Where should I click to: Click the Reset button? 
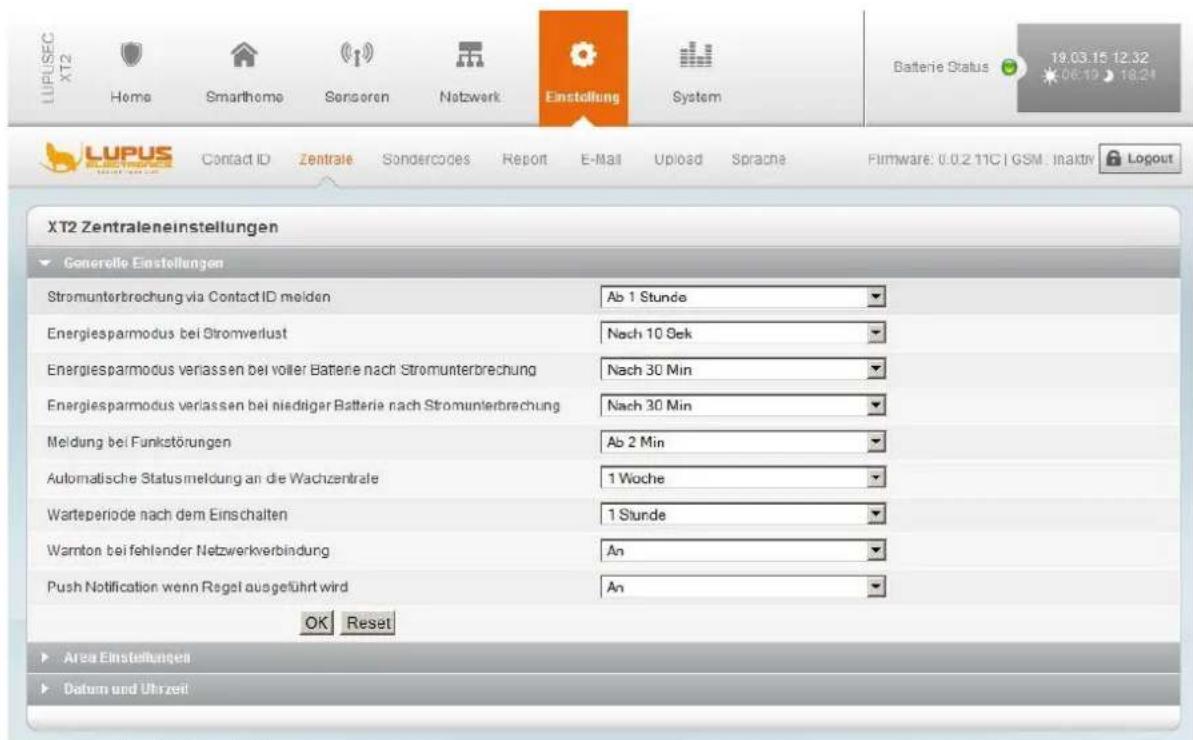pyautogui.click(x=368, y=623)
